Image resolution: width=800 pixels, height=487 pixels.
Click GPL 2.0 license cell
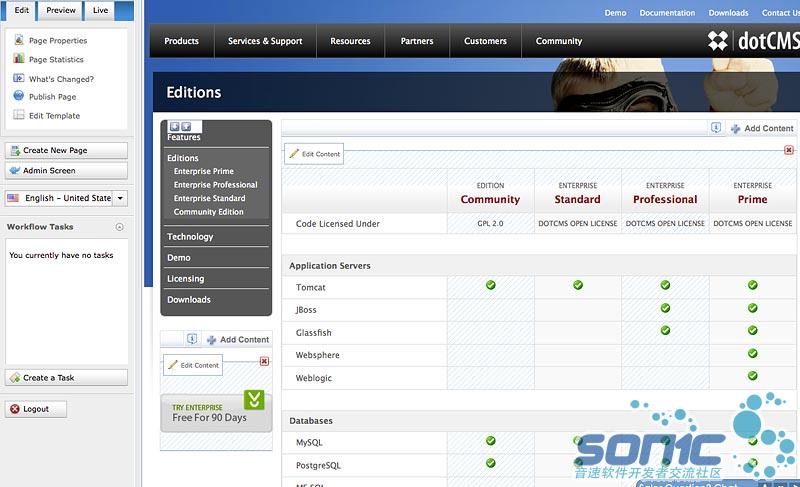490,223
